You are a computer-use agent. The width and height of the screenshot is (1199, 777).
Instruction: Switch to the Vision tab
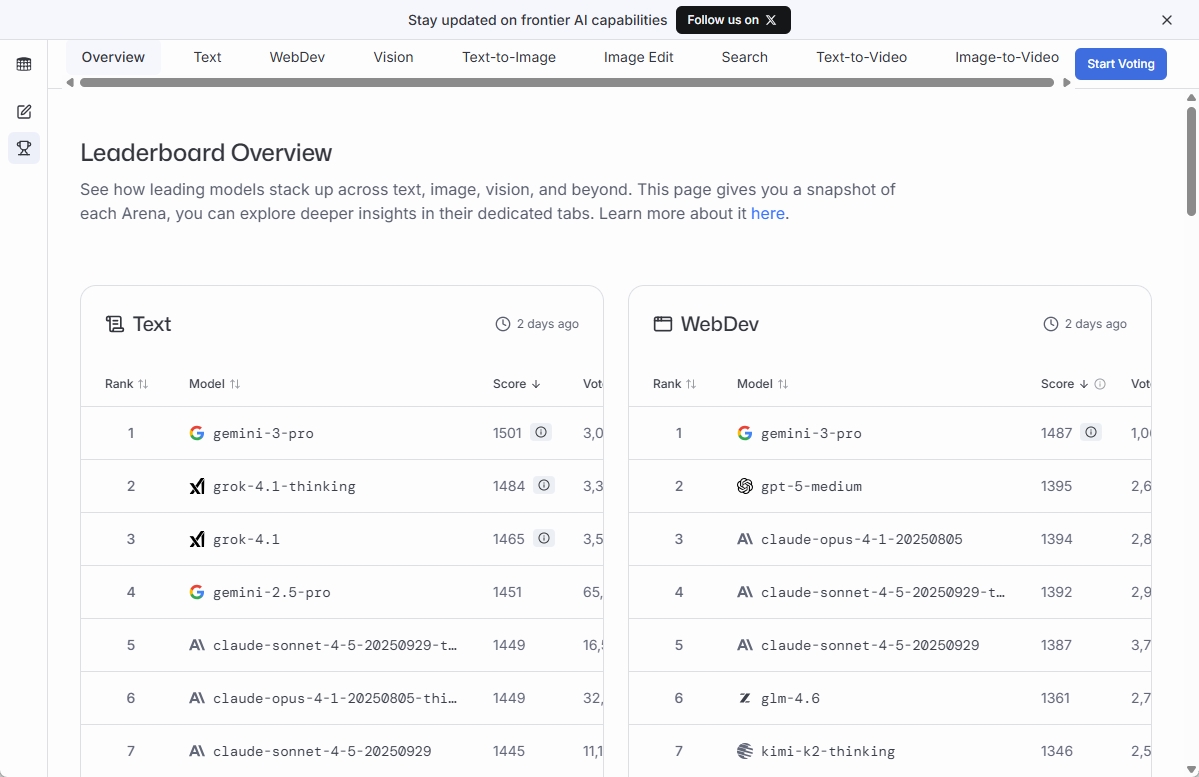(393, 57)
